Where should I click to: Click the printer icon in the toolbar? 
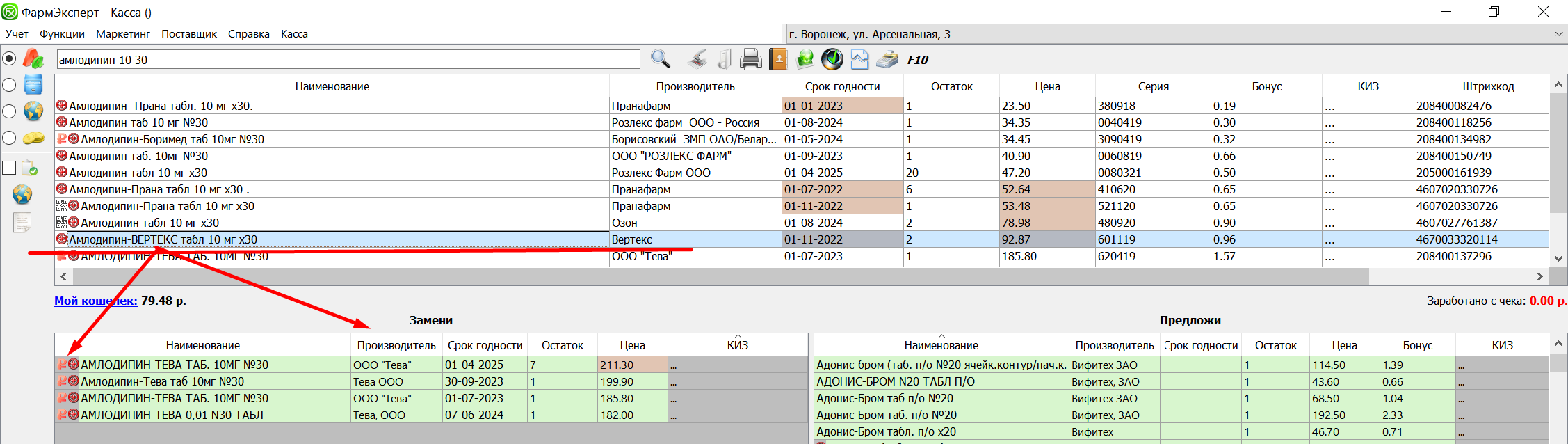point(750,60)
